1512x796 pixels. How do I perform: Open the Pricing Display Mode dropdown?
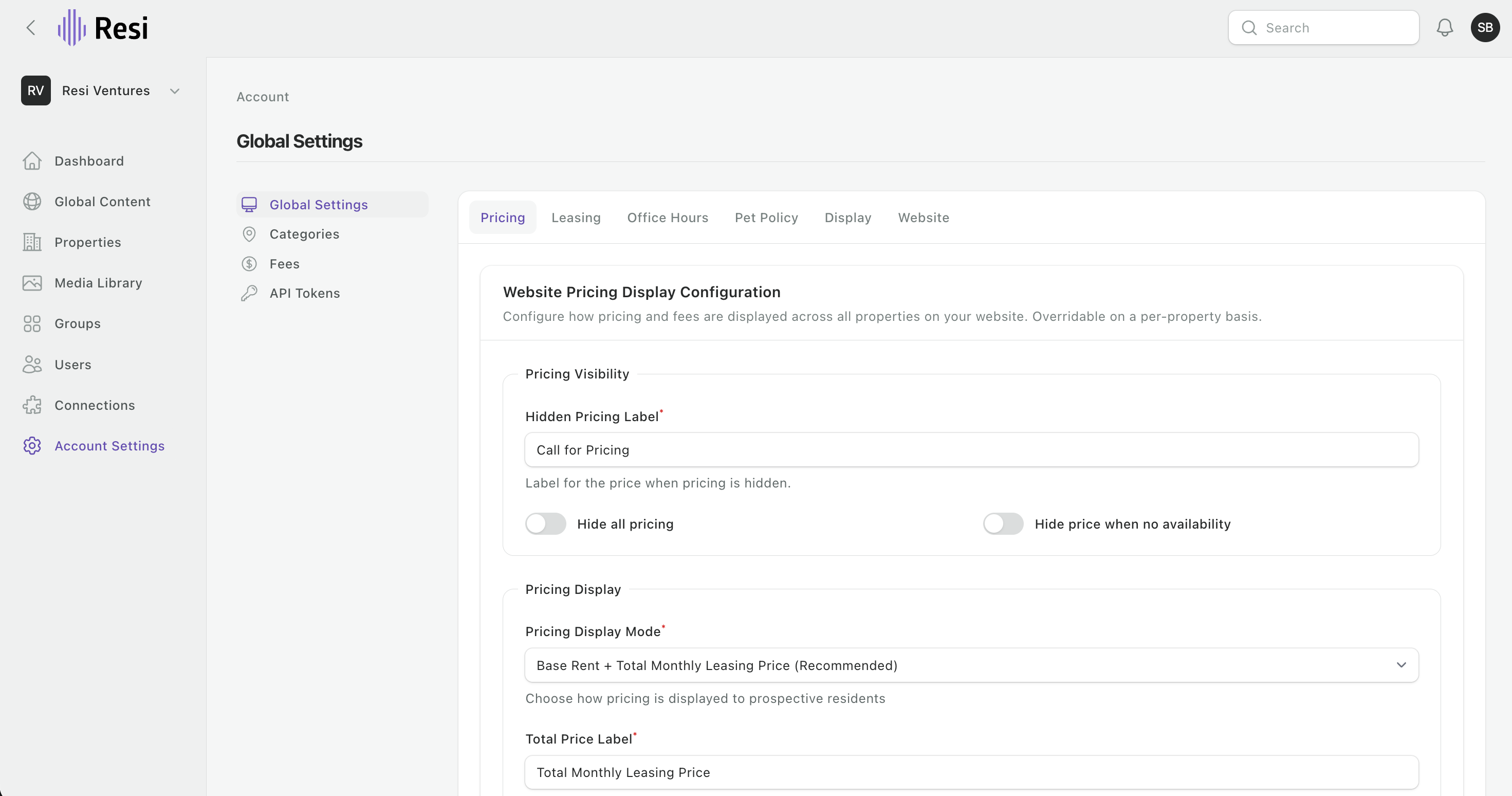click(971, 665)
